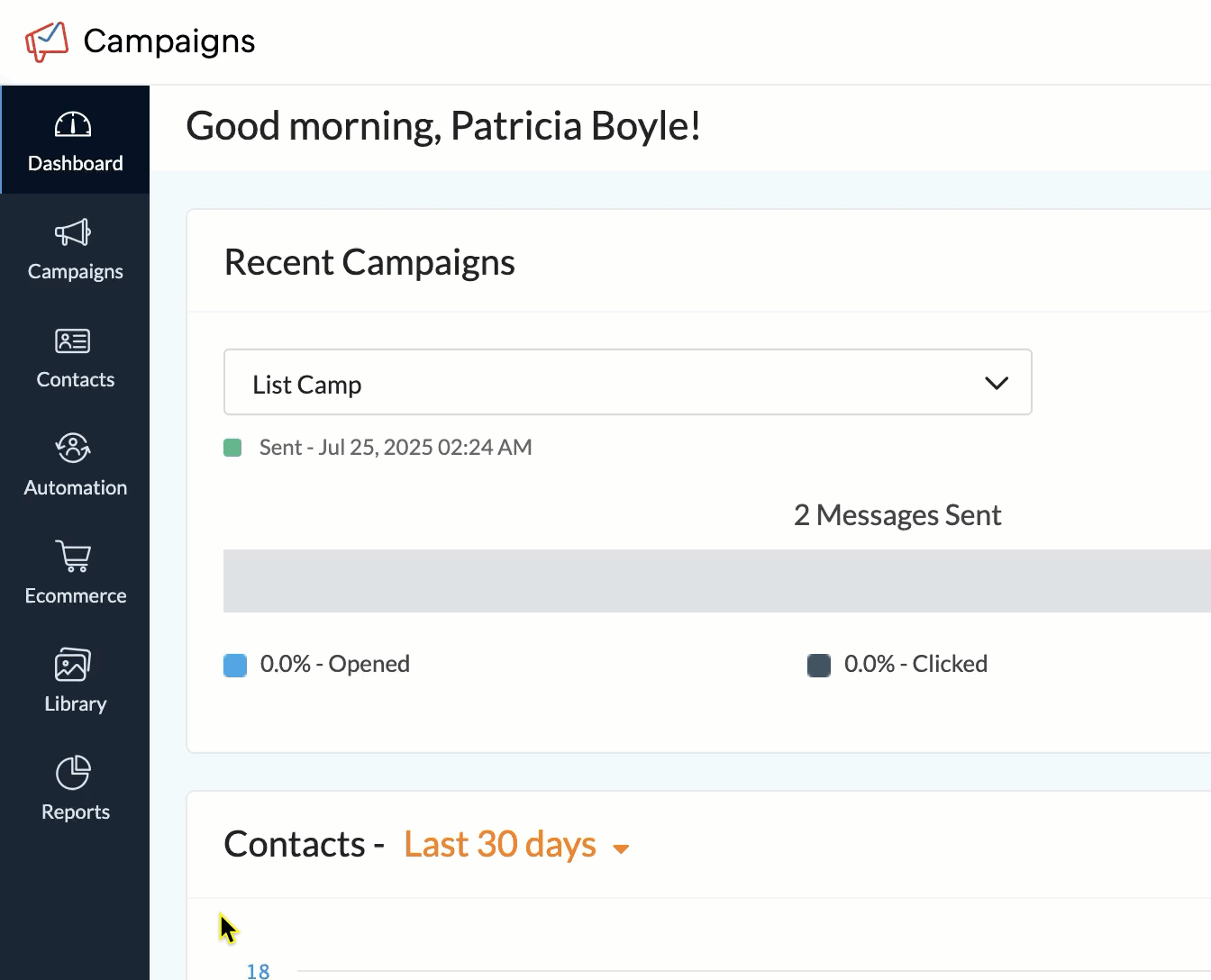Image resolution: width=1211 pixels, height=980 pixels.
Task: Open Contacts via the card icon
Action: [73, 340]
